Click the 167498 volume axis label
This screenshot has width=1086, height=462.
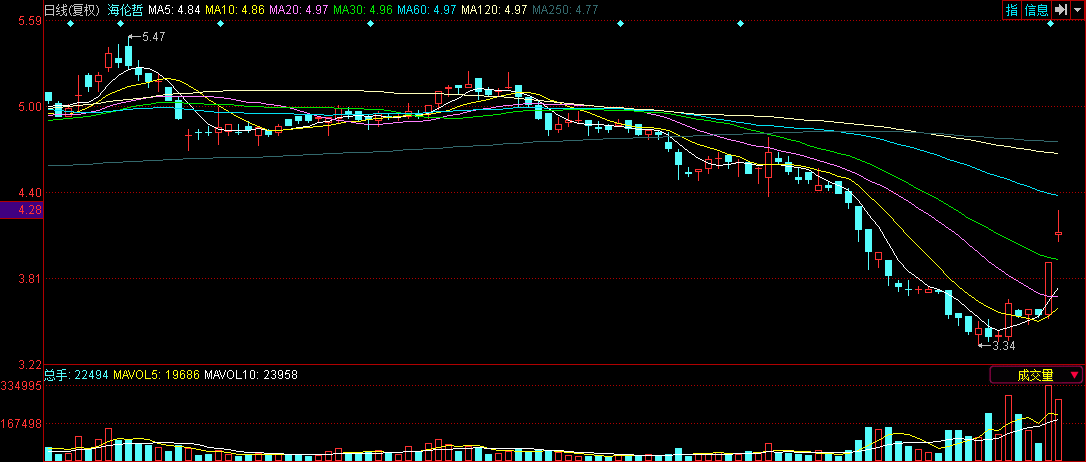[x=21, y=423]
